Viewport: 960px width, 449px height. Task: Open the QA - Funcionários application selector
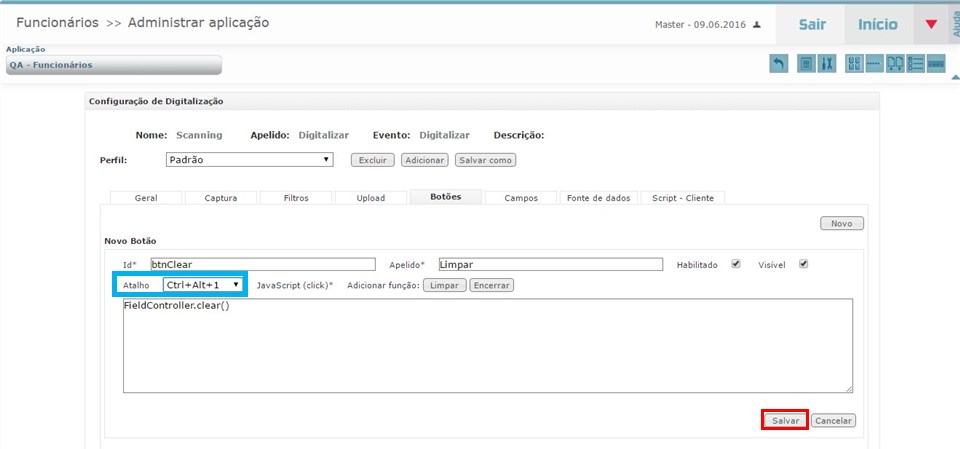click(x=114, y=65)
